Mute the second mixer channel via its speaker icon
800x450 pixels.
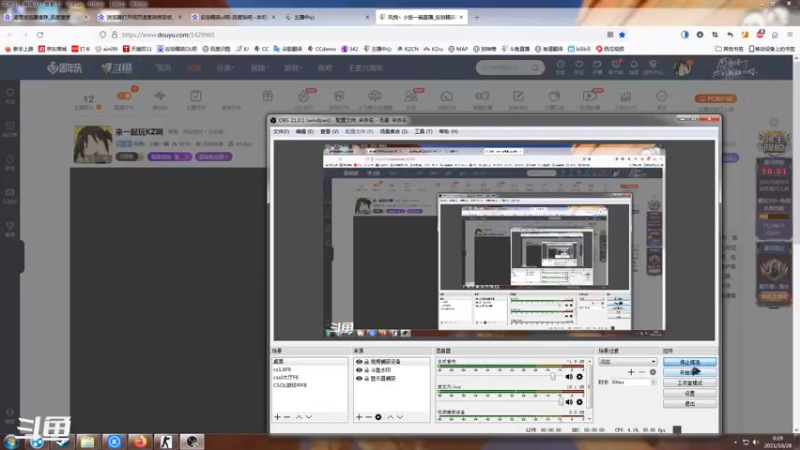click(569, 402)
